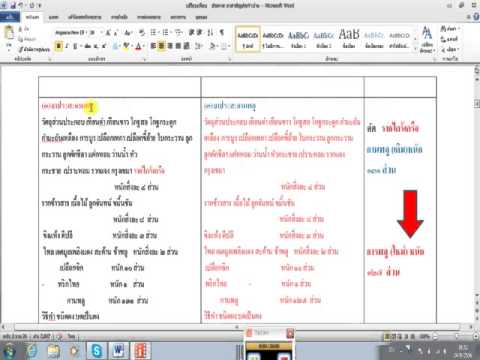Apply the text highlight color icon

click(126, 46)
